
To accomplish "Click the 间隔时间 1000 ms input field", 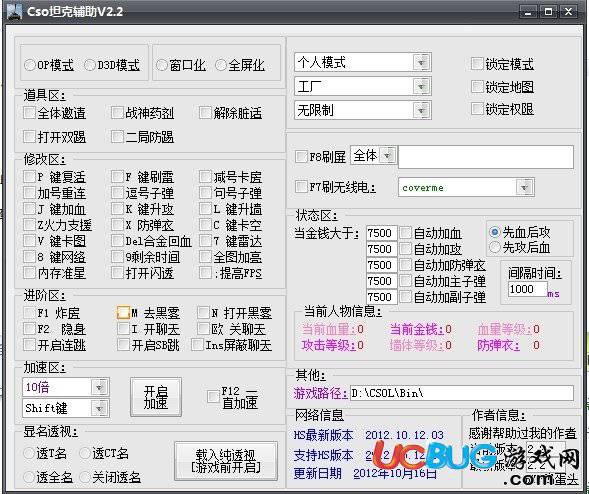I will [x=527, y=289].
